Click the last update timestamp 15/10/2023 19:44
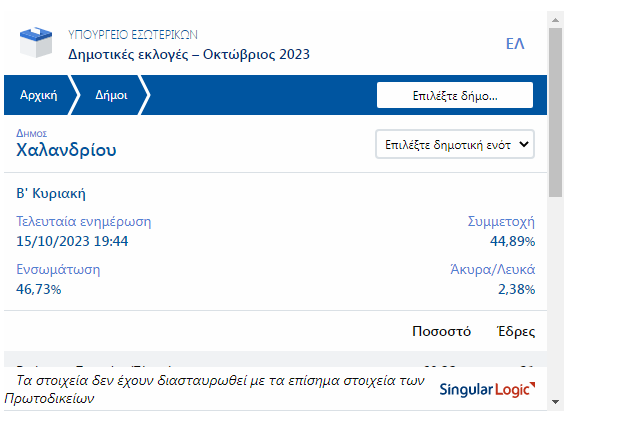The image size is (629, 441). point(72,241)
